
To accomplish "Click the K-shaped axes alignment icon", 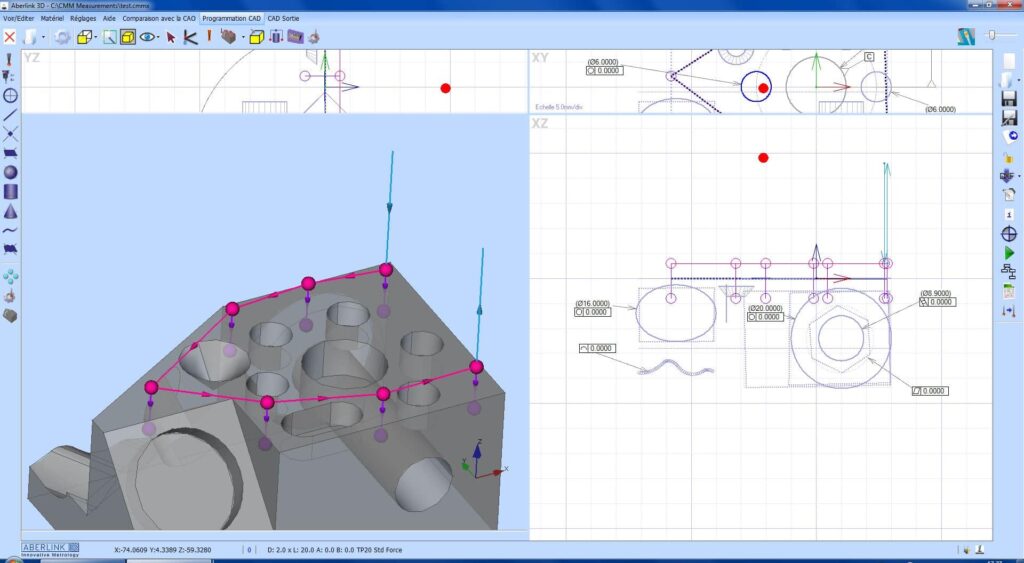I will (190, 37).
